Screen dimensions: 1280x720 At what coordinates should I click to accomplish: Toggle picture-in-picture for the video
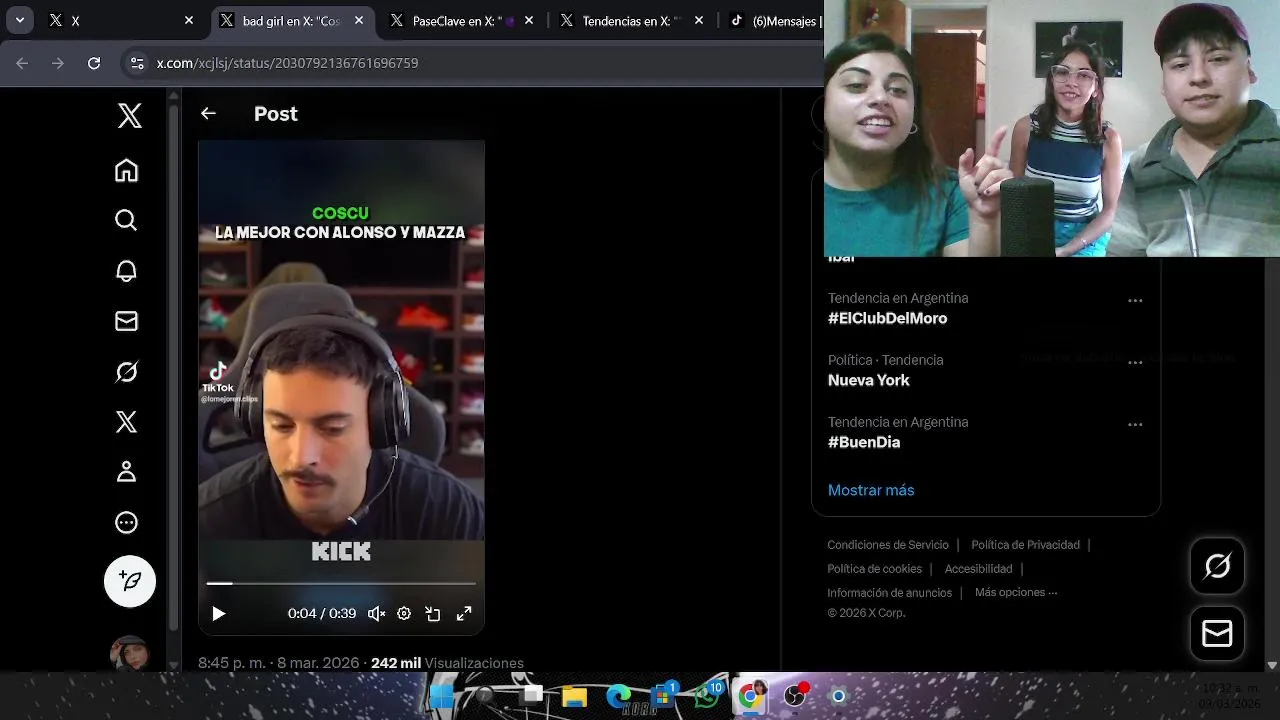pos(433,614)
